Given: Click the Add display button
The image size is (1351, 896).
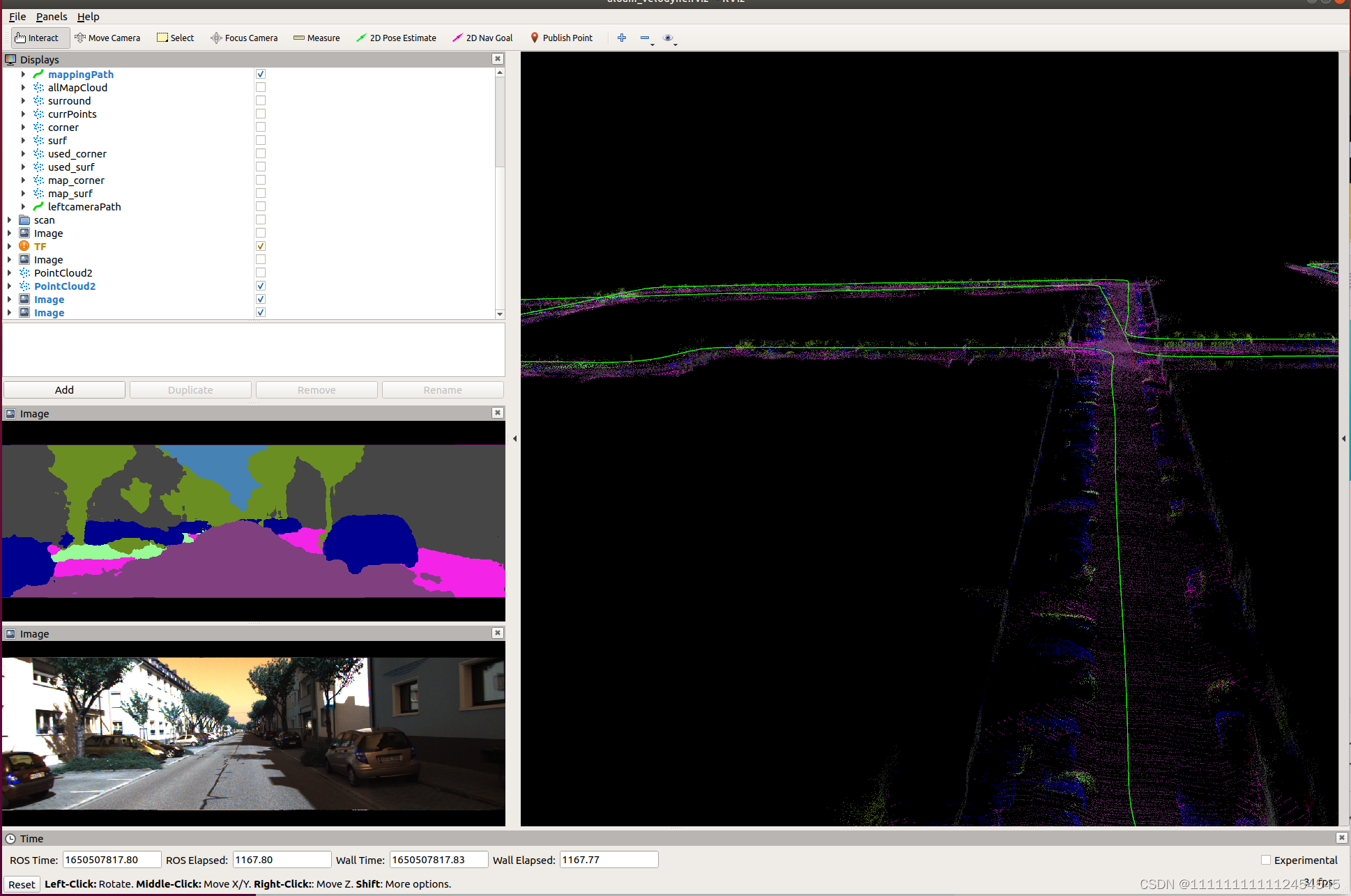Looking at the screenshot, I should coord(64,389).
